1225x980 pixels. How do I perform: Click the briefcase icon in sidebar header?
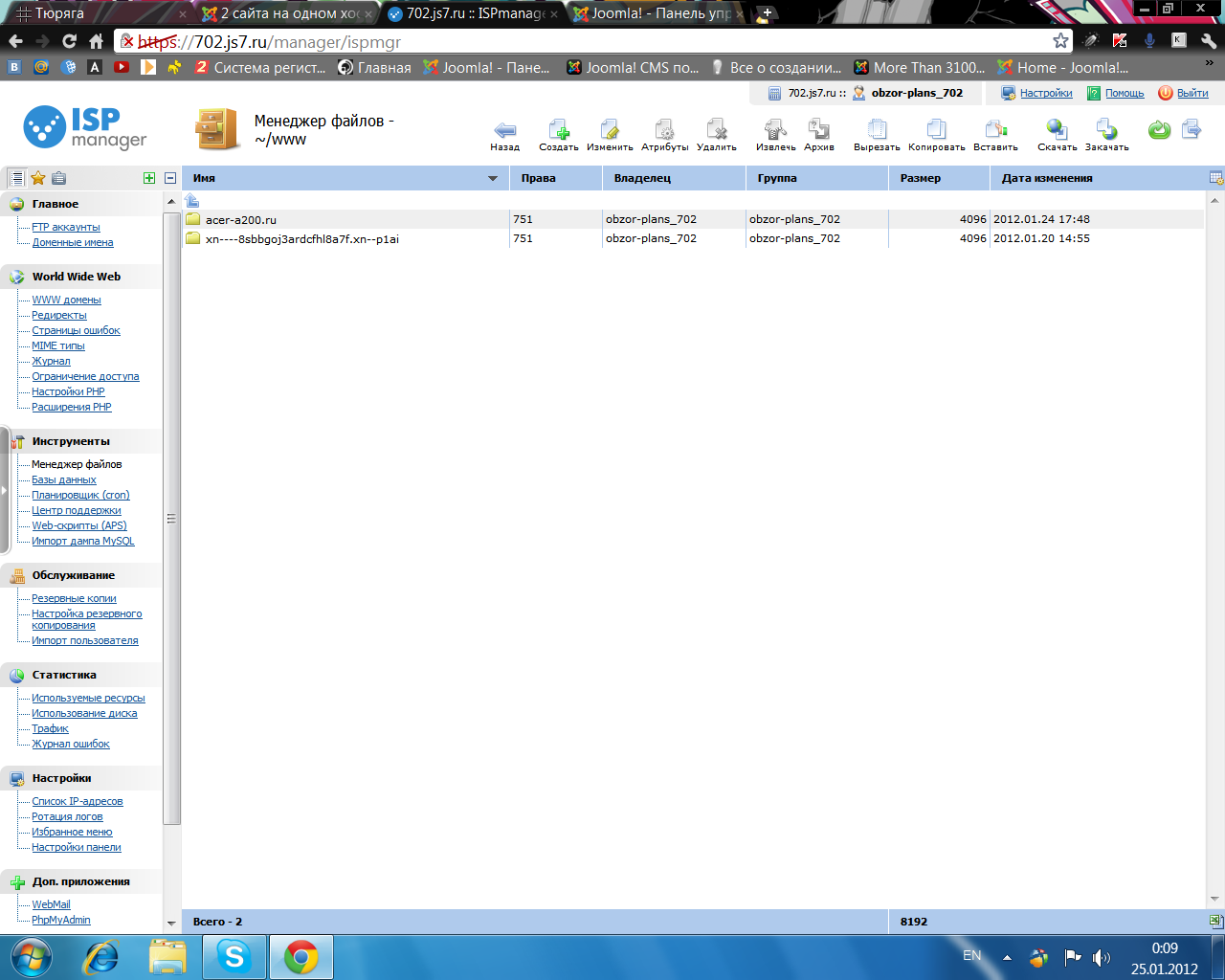[x=59, y=178]
